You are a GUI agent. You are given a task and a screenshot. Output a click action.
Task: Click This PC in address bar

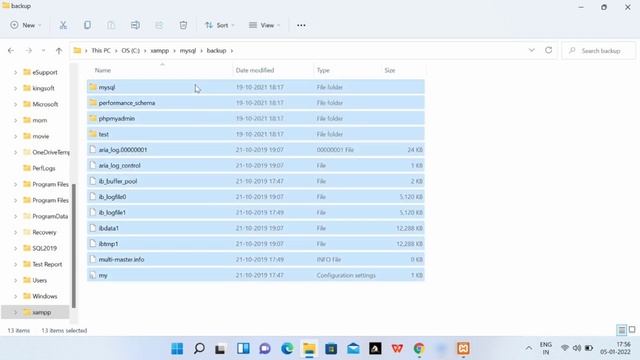(x=101, y=51)
